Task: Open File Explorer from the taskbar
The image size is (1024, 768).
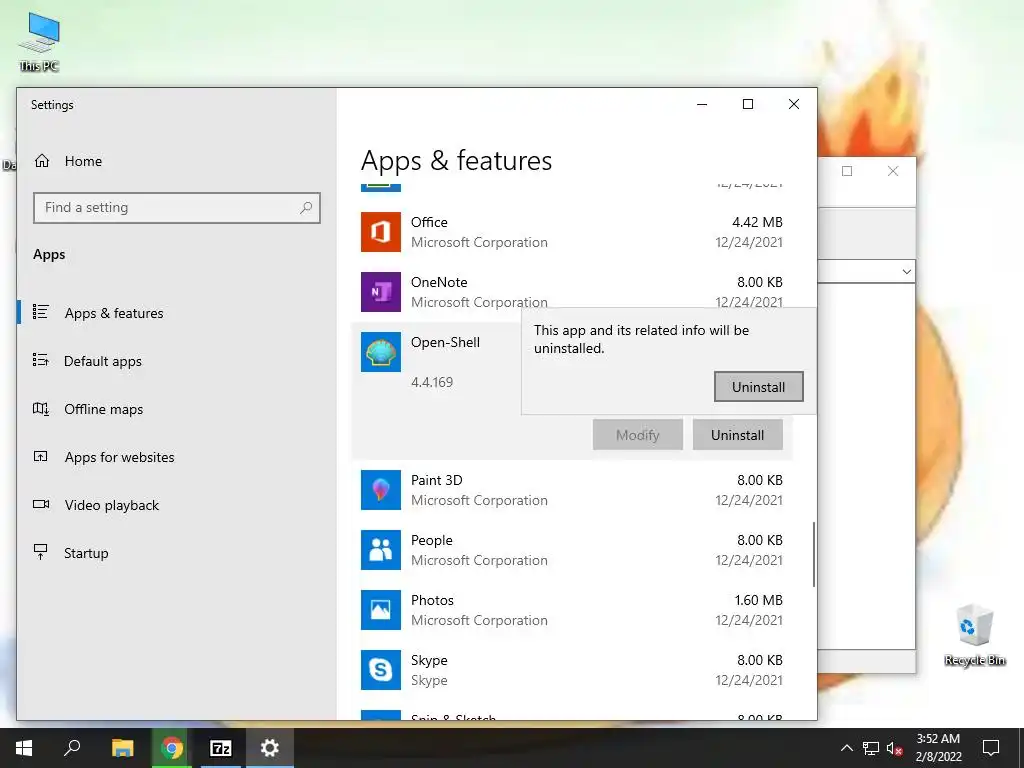Action: [x=122, y=748]
